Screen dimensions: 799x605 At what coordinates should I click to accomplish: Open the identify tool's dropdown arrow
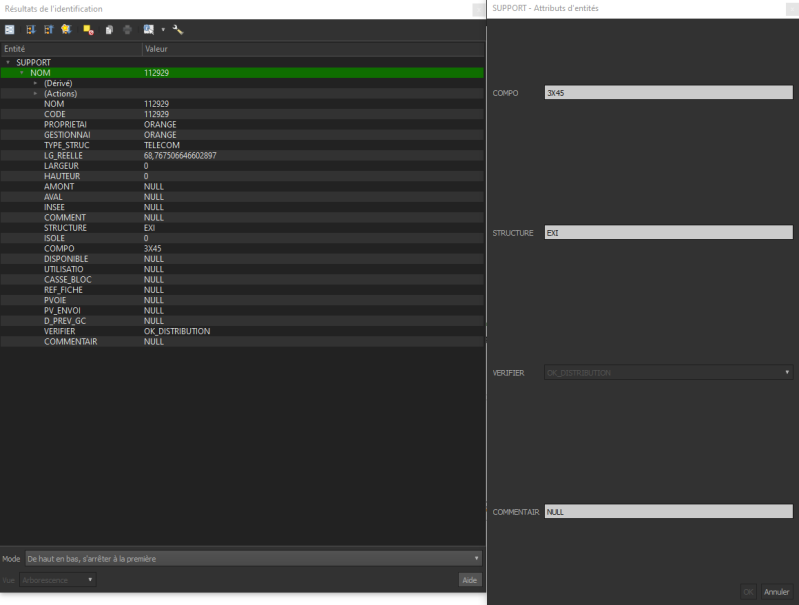(162, 30)
